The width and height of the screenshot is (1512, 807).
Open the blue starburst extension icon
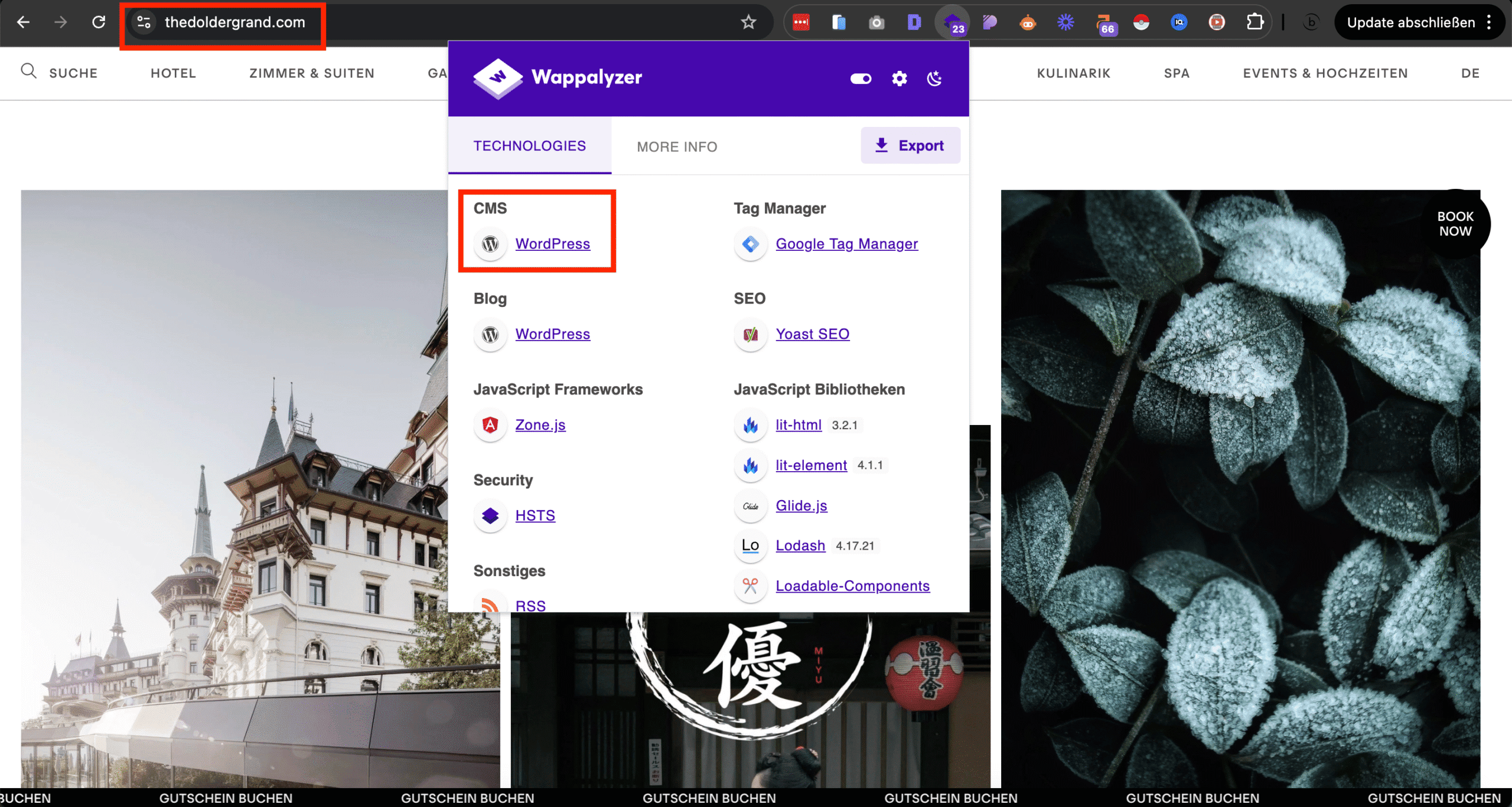tap(1065, 22)
